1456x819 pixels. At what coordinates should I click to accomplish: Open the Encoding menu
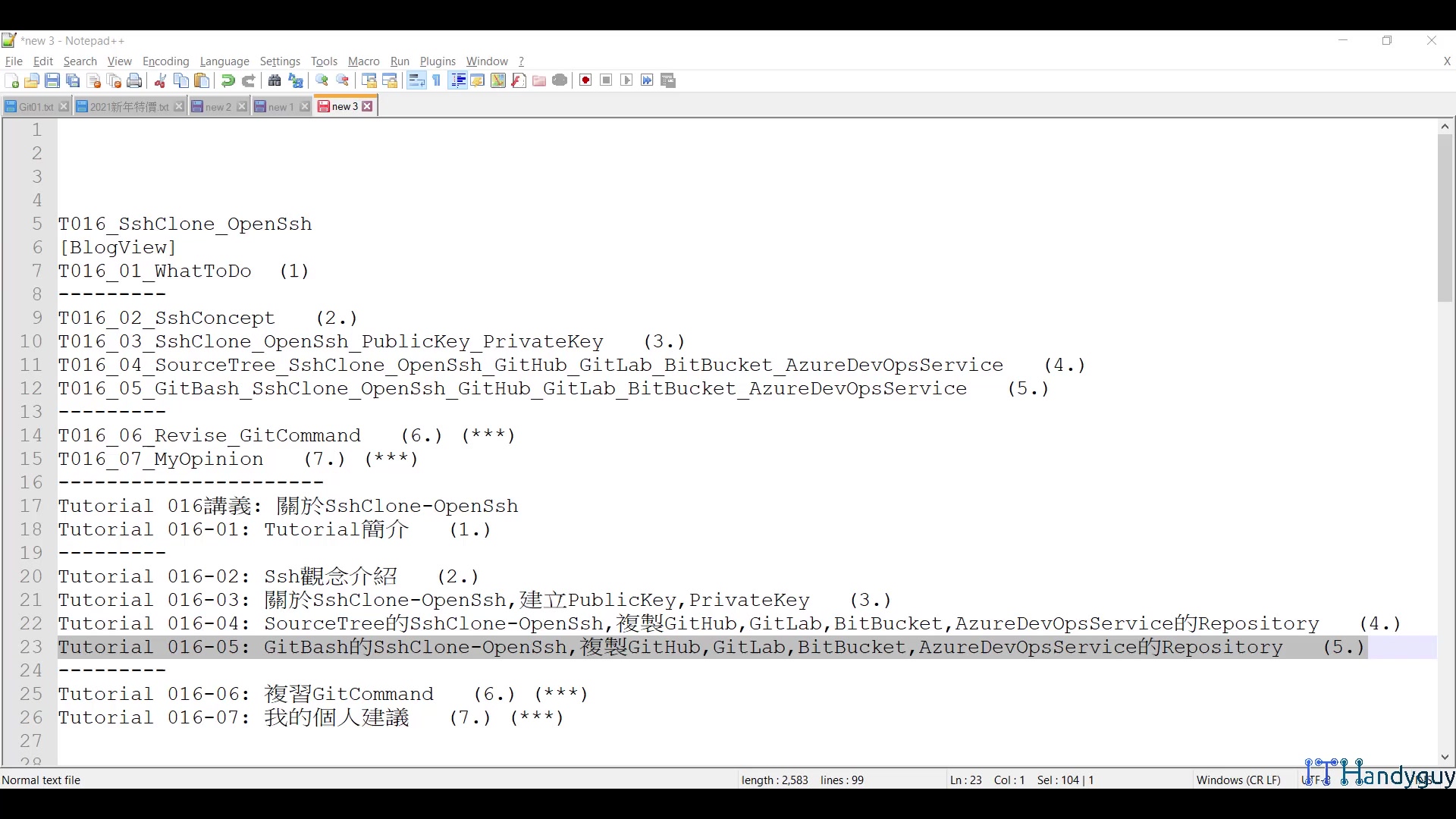[165, 61]
